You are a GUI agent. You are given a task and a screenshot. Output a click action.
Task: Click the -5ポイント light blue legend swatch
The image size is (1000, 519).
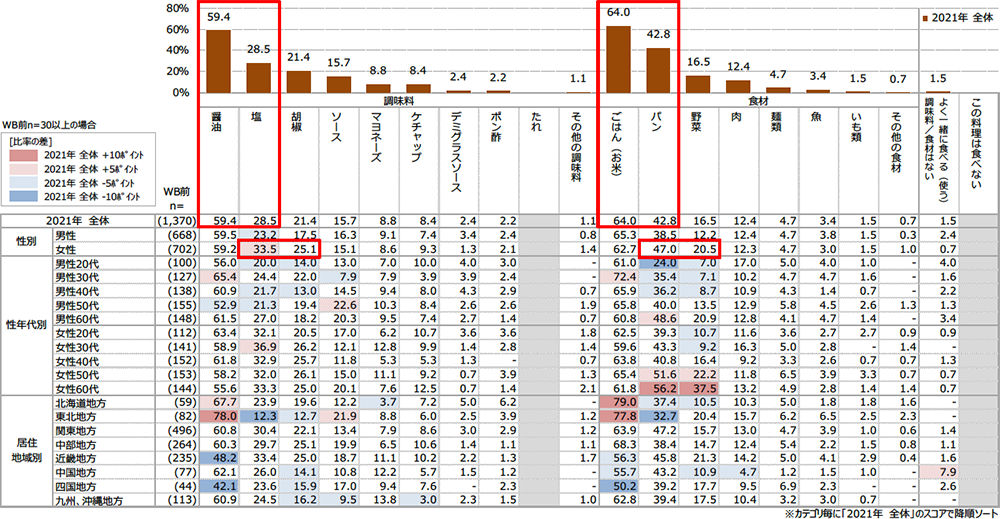(23, 182)
